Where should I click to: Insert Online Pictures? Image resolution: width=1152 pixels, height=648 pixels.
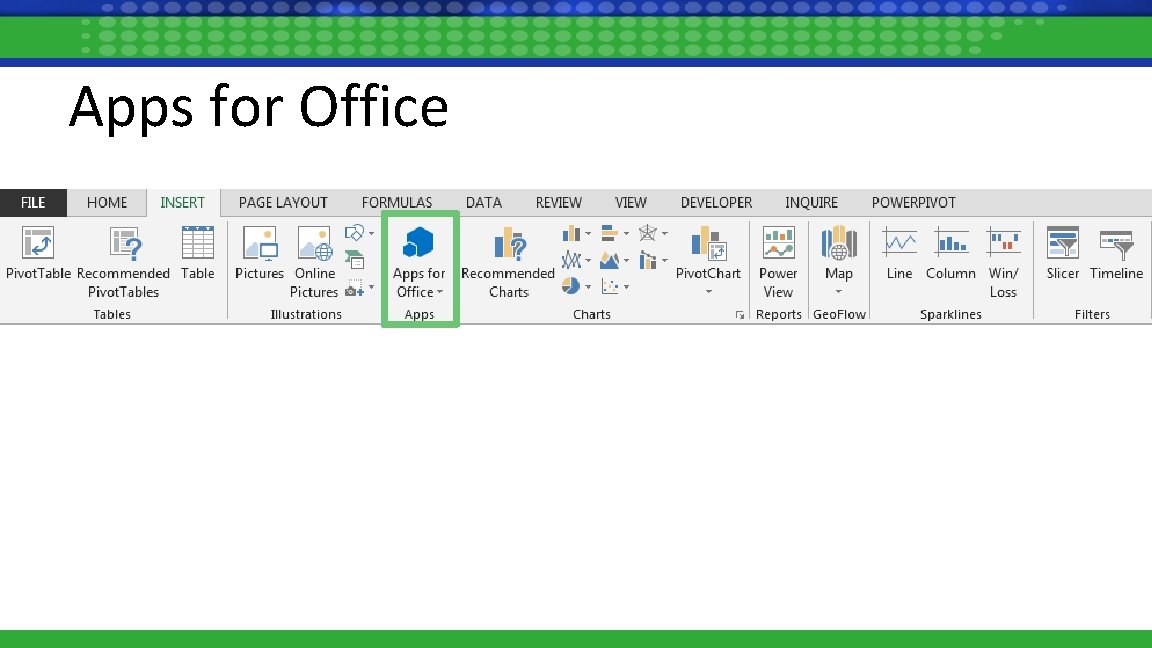click(x=314, y=262)
